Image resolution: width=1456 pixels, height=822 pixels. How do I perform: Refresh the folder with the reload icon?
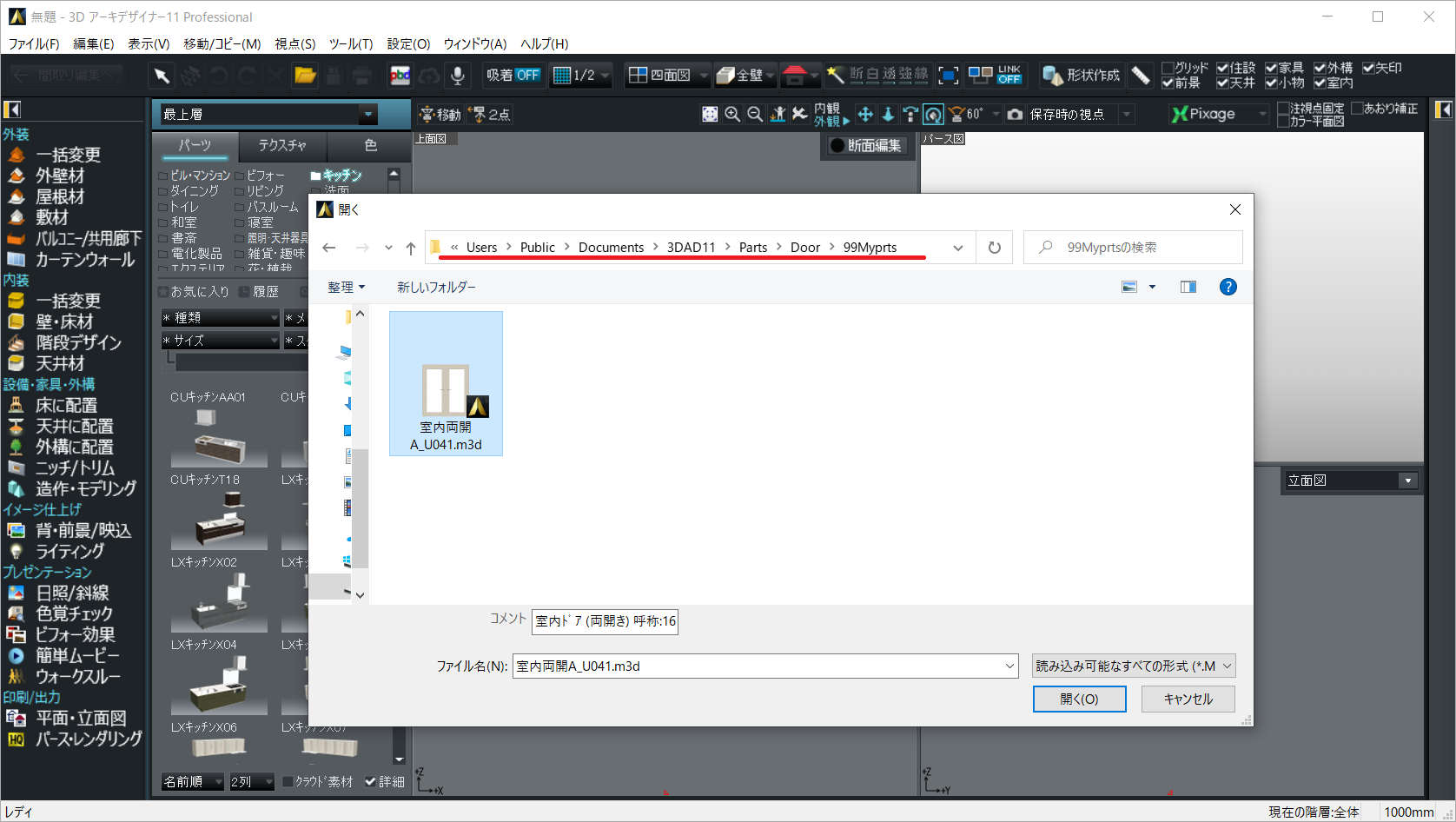(x=995, y=248)
